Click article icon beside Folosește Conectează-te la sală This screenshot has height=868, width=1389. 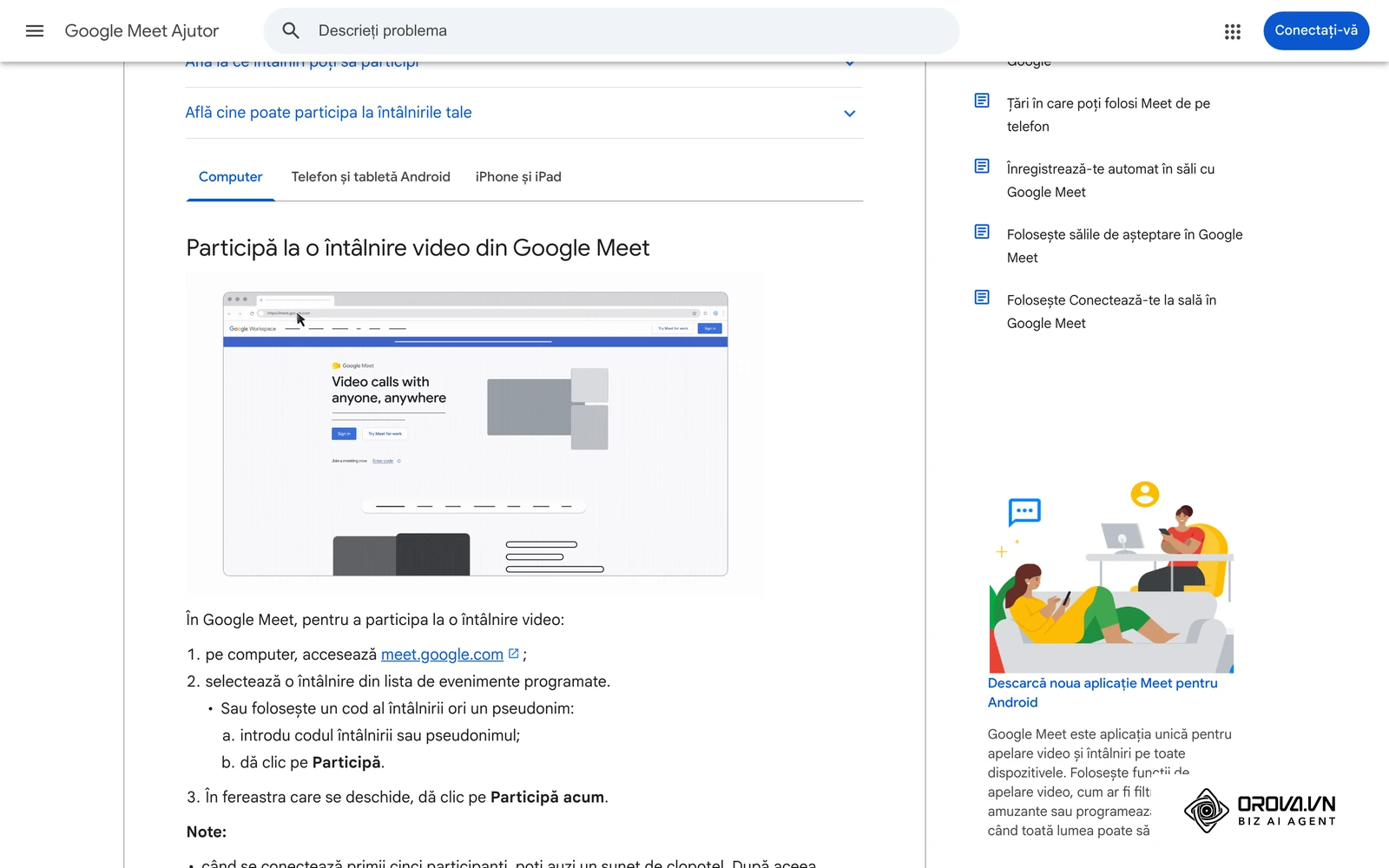982,298
